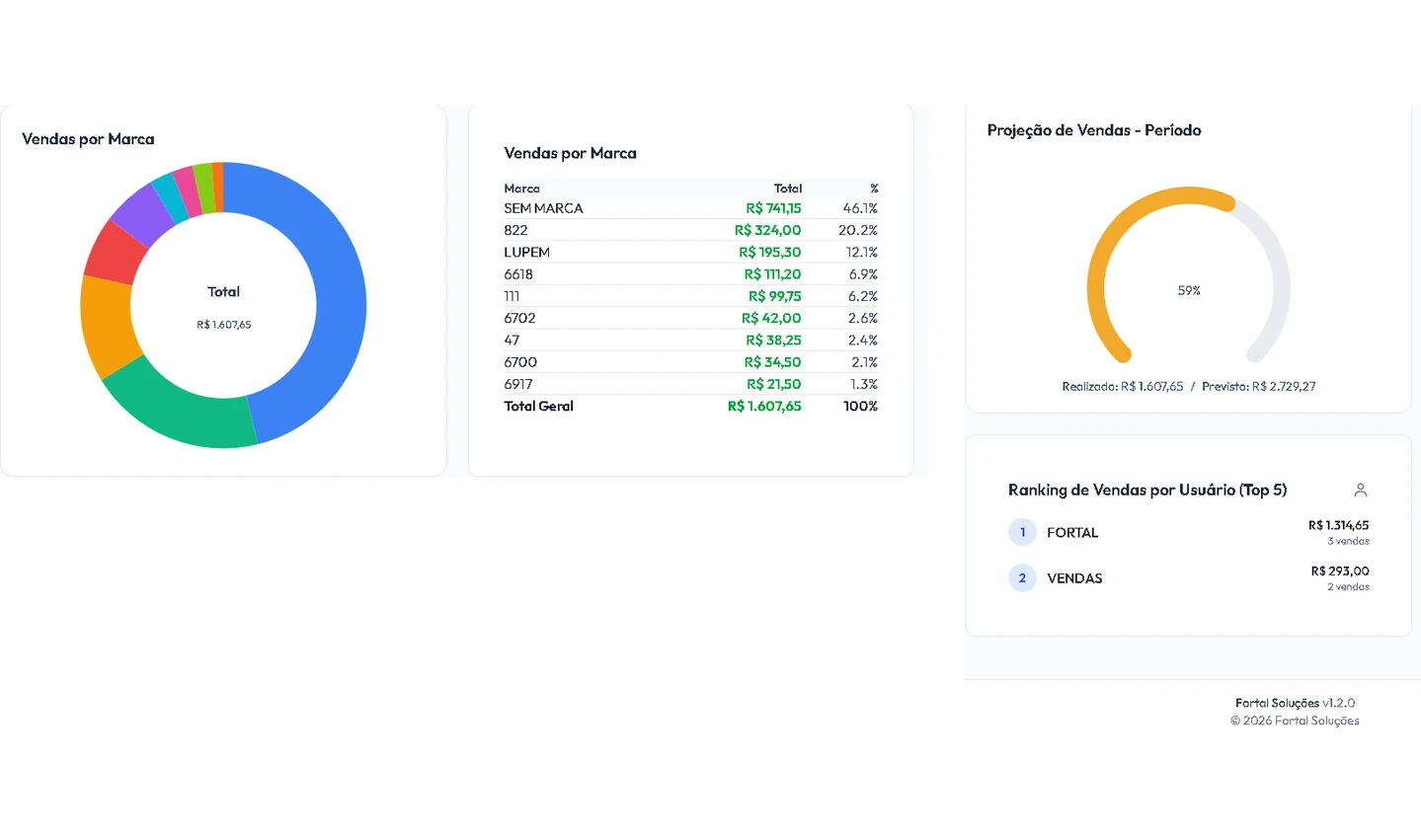Click the 6618 brand row
Image resolution: width=1421 pixels, height=840 pixels.
tap(690, 274)
